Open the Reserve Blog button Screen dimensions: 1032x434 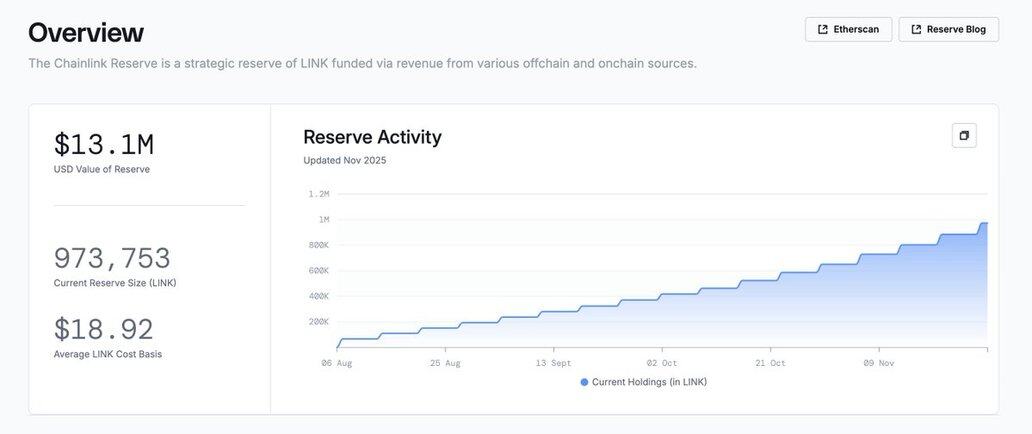tap(948, 30)
